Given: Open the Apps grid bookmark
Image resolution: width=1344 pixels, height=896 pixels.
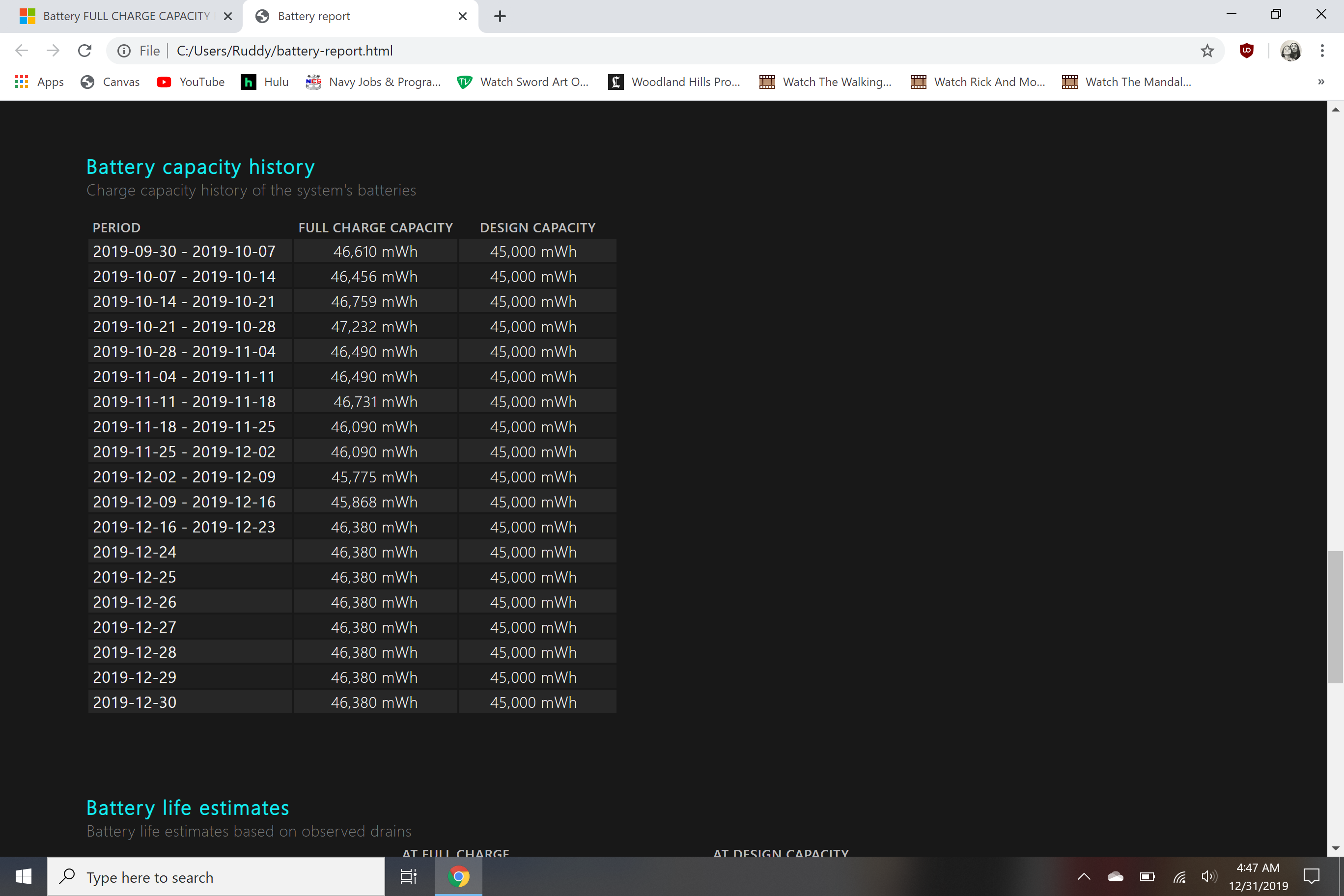Looking at the screenshot, I should pos(39,82).
